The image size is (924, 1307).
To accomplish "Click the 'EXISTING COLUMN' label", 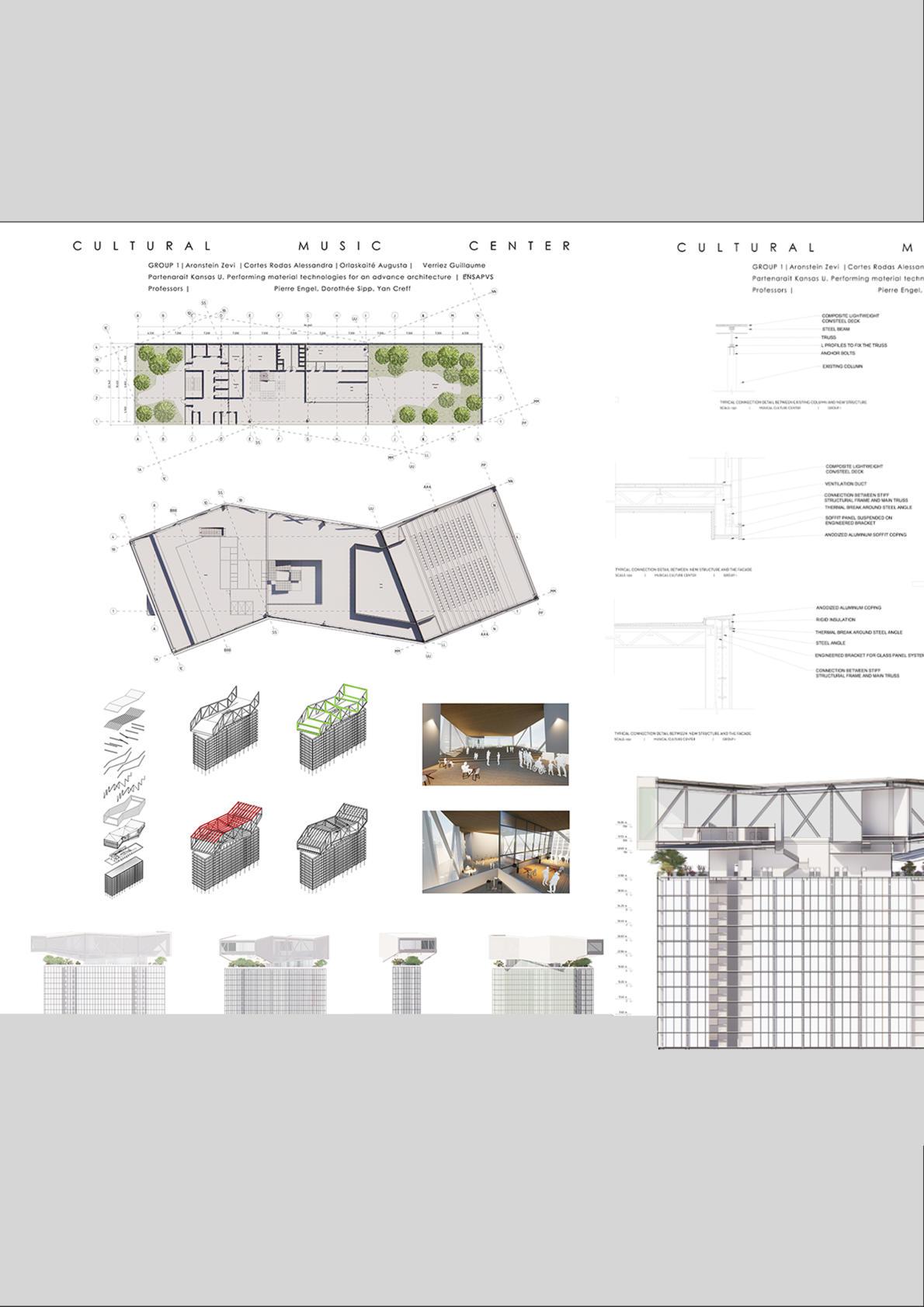I will pyautogui.click(x=842, y=366).
